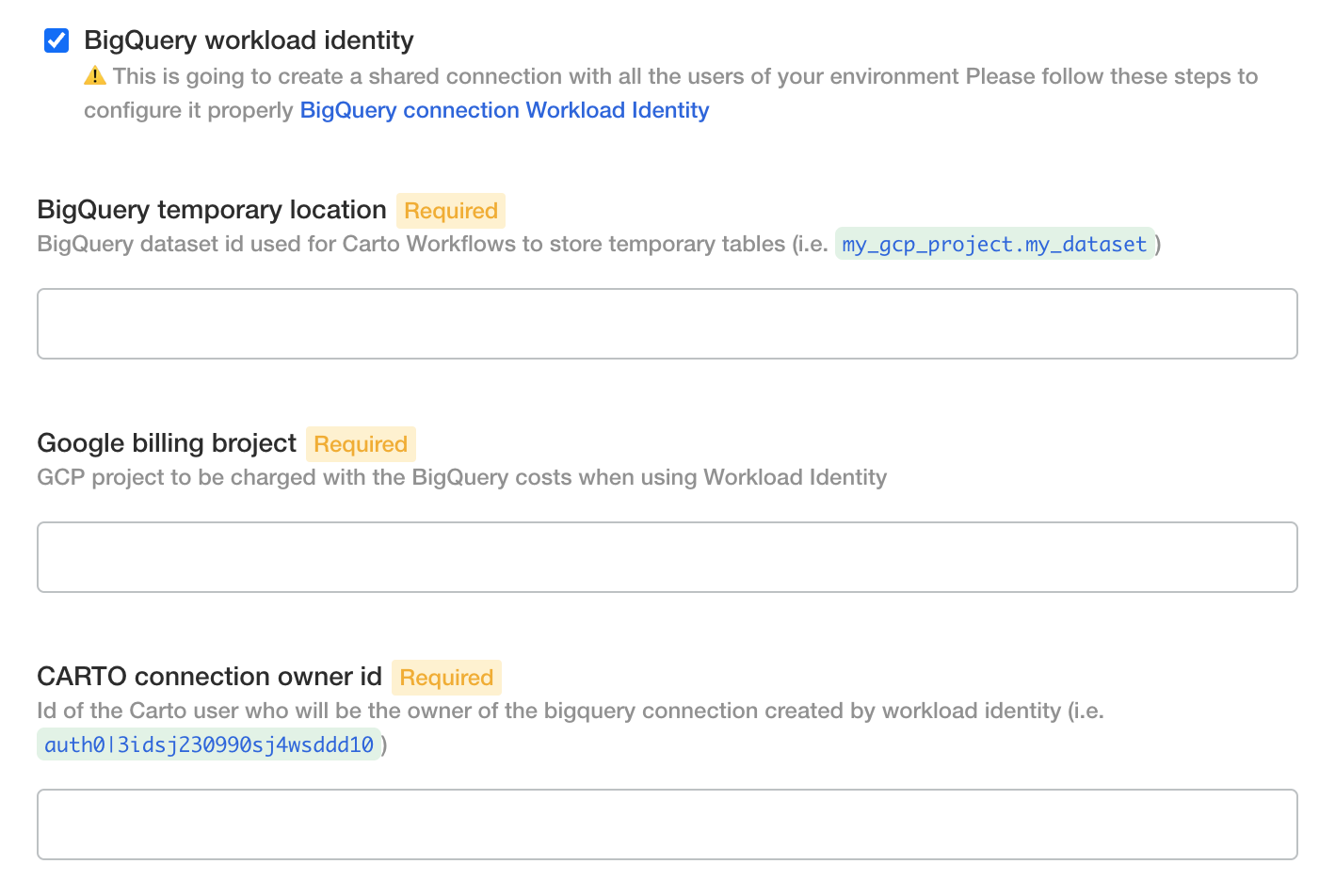Click the yellow warning triangle icon
This screenshot has height=896, width=1335.
(x=95, y=76)
